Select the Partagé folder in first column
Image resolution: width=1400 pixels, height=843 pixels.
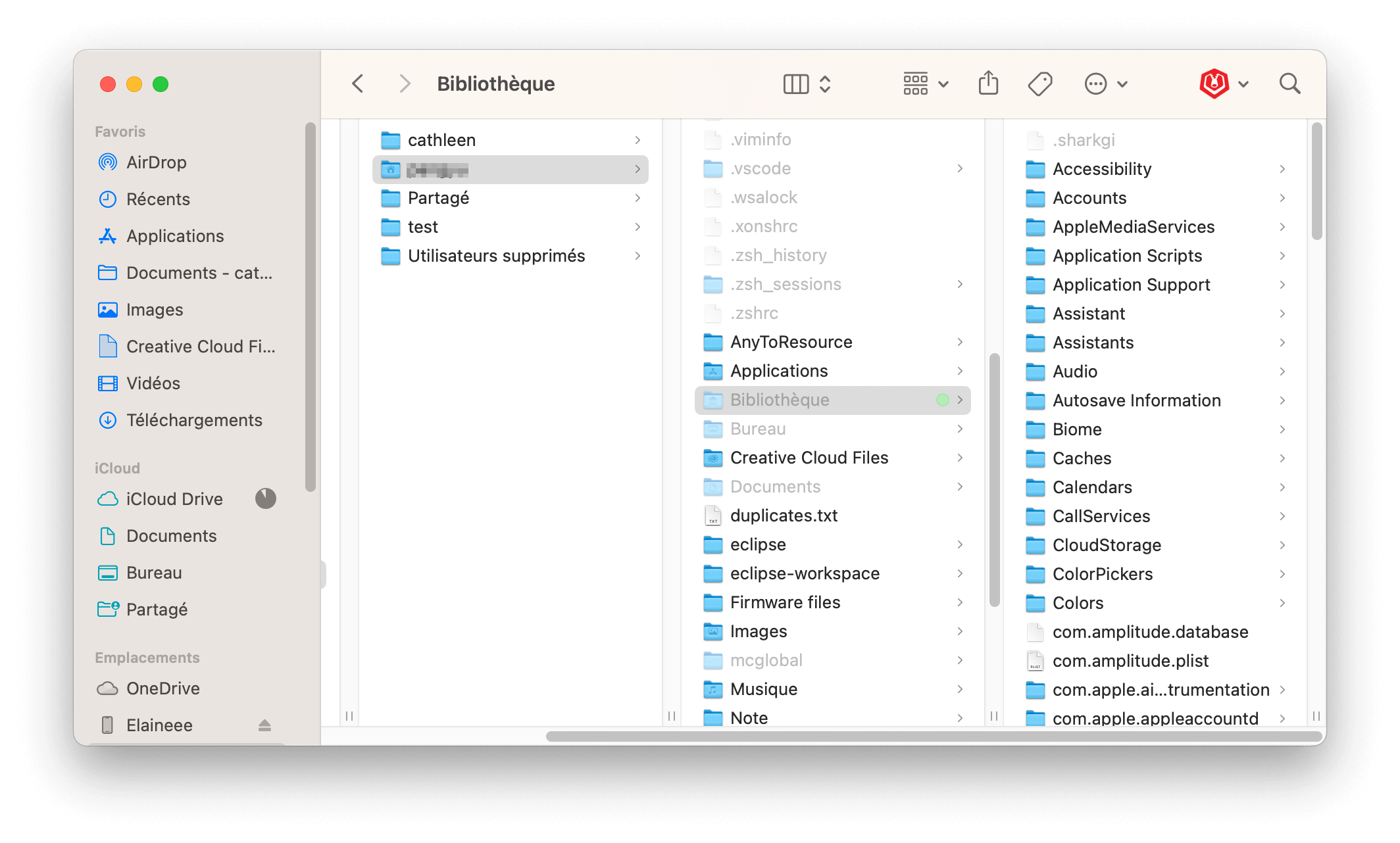coord(511,198)
